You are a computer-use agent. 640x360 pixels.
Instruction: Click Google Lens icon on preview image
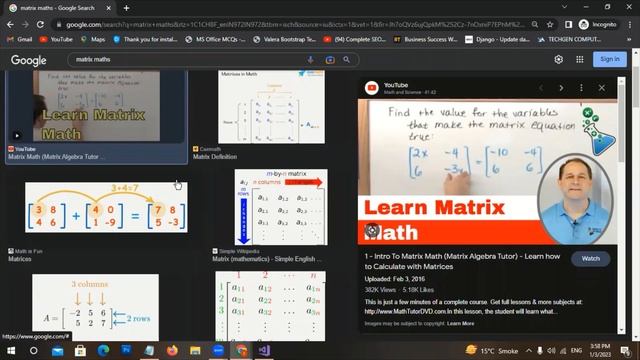point(372,231)
